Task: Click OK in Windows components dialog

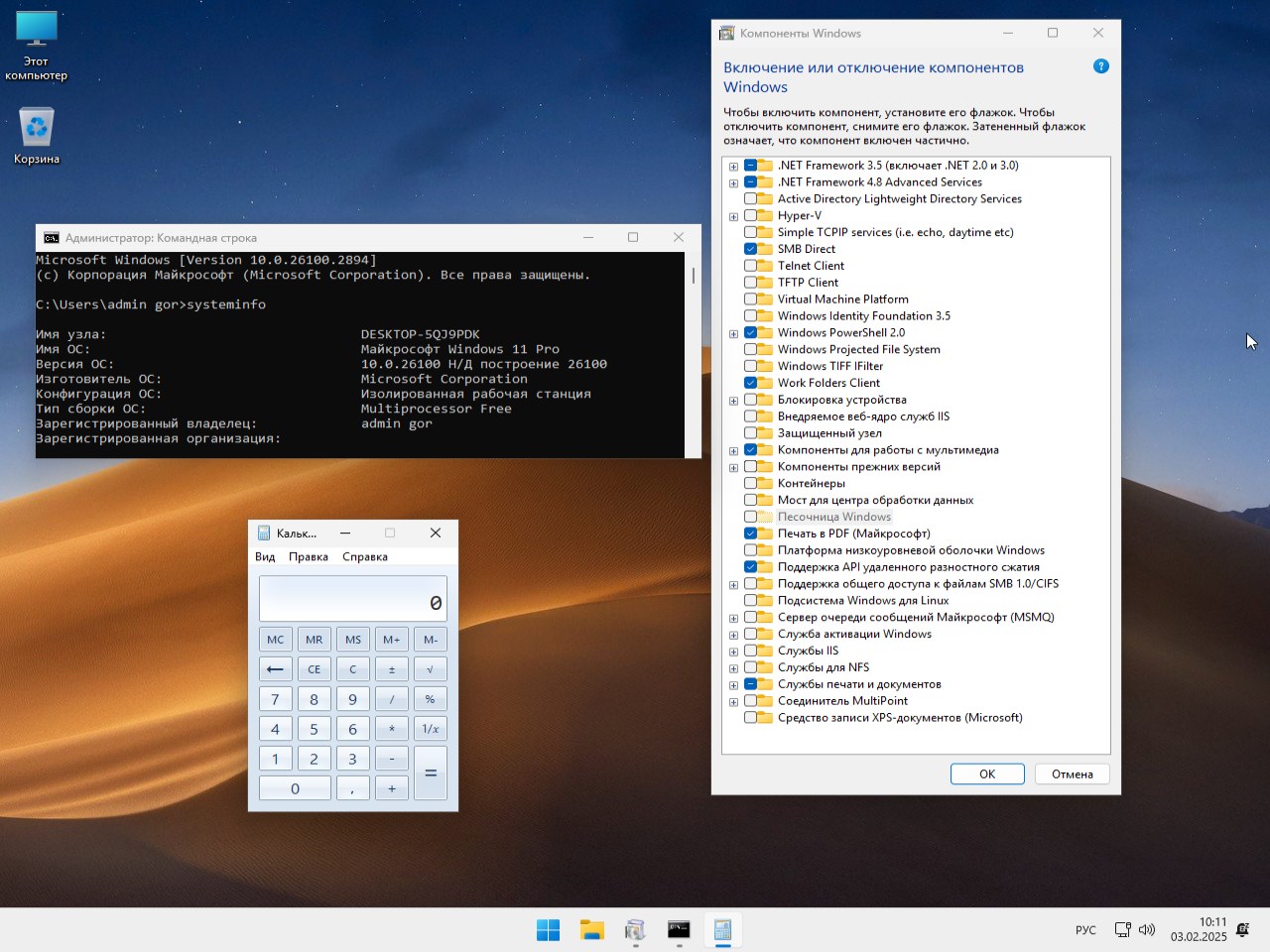Action: pyautogui.click(x=986, y=774)
